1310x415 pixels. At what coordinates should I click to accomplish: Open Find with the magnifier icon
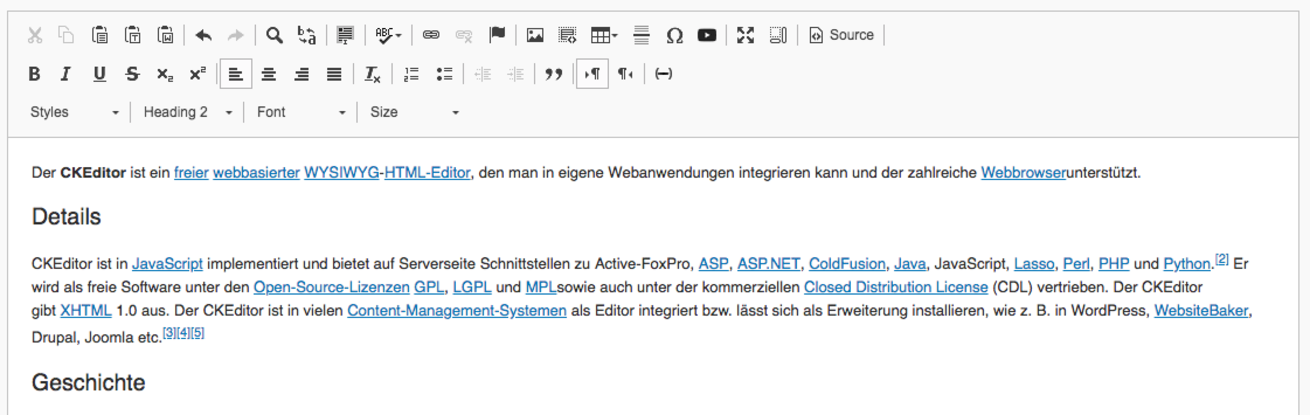pos(274,35)
